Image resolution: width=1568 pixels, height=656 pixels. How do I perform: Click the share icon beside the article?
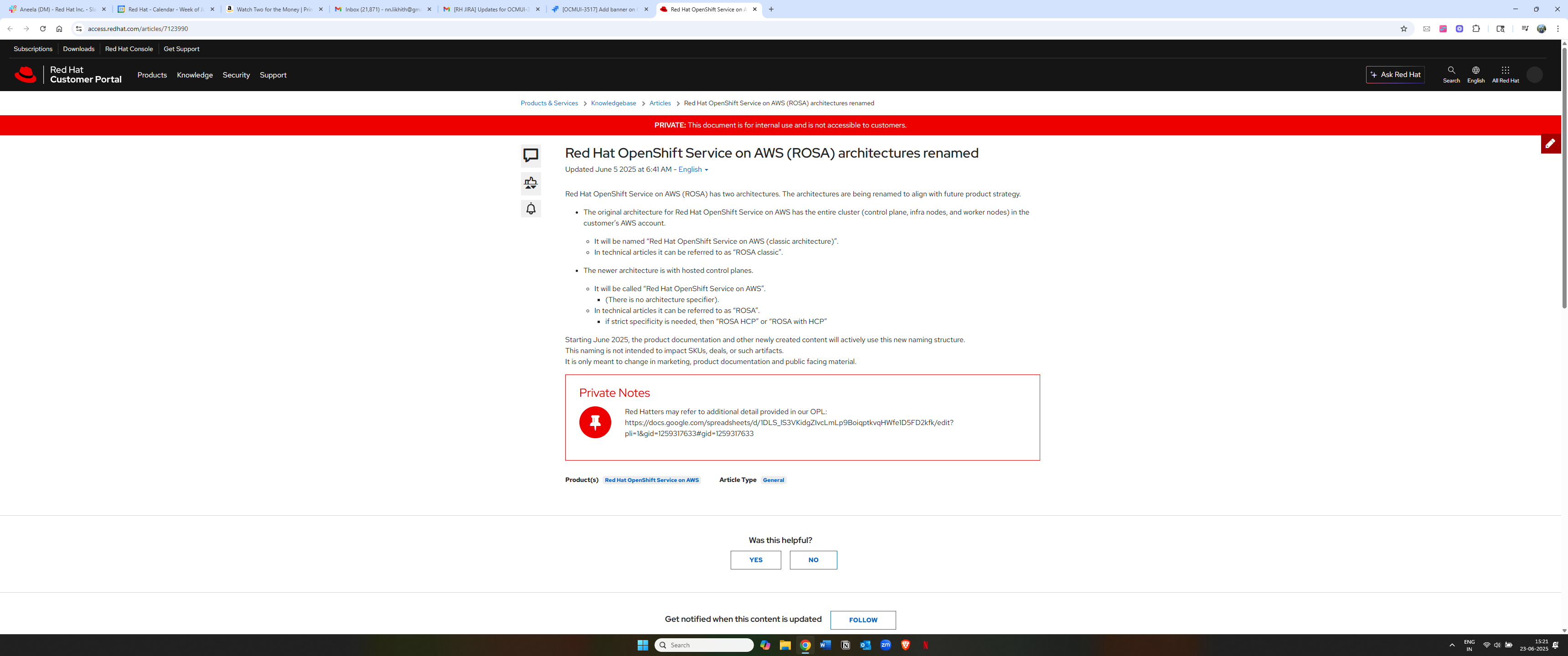coord(530,183)
